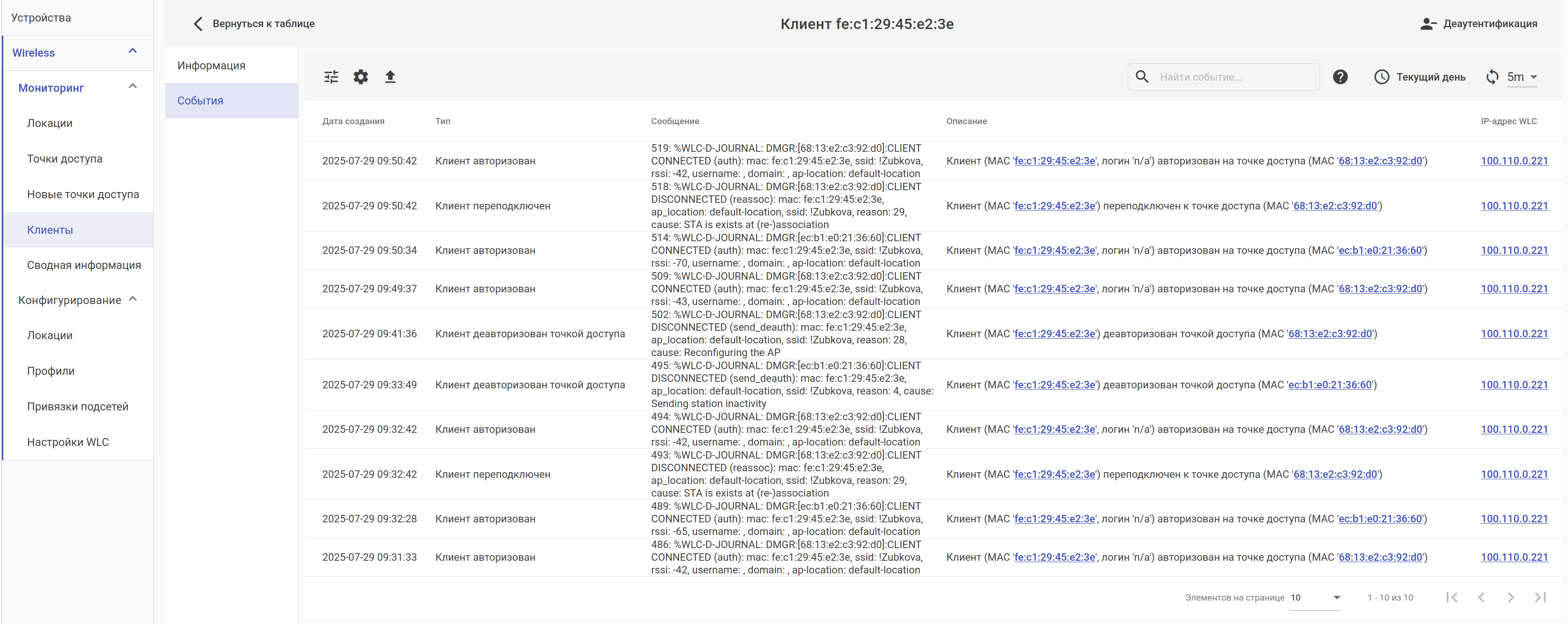Collapse the Мониторинг section

(133, 87)
